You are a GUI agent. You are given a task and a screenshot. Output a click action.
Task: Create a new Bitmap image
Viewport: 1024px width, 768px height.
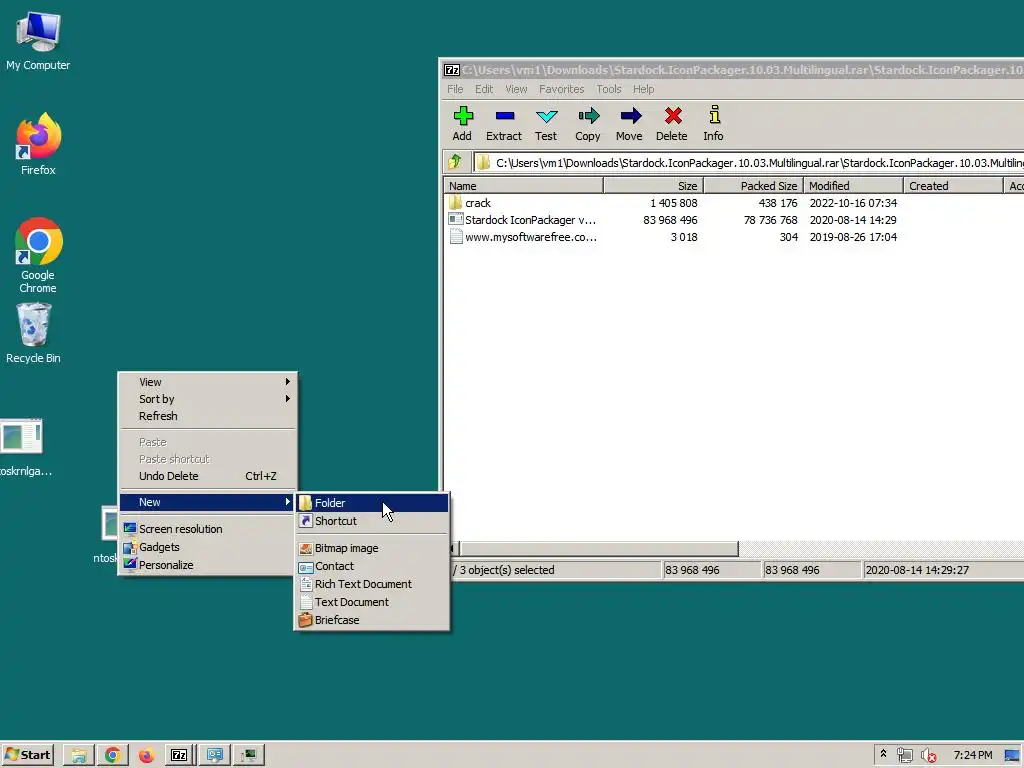(x=372, y=548)
